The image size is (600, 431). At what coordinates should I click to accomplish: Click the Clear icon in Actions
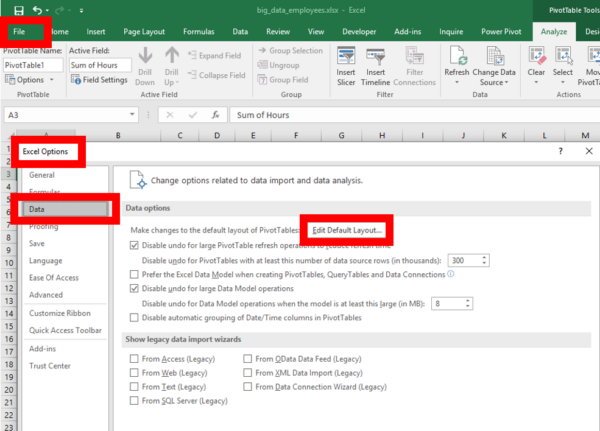pos(536,56)
